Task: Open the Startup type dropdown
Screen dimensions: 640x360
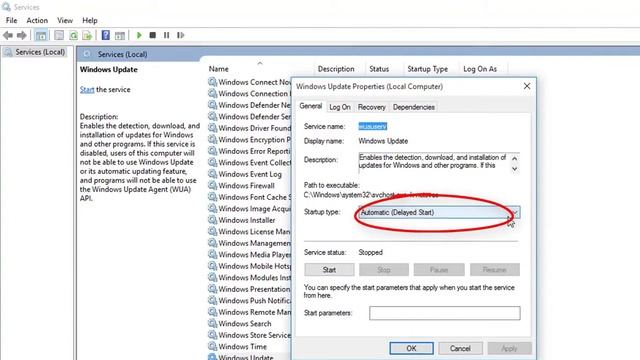Action: pyautogui.click(x=439, y=212)
